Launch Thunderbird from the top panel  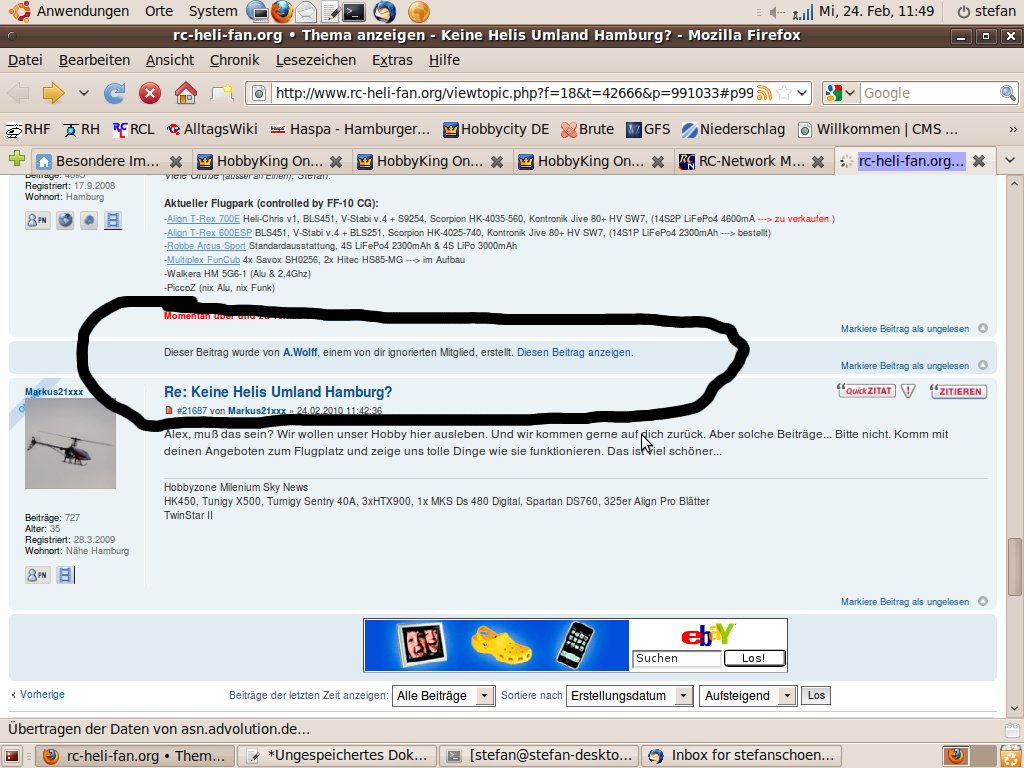pos(385,12)
